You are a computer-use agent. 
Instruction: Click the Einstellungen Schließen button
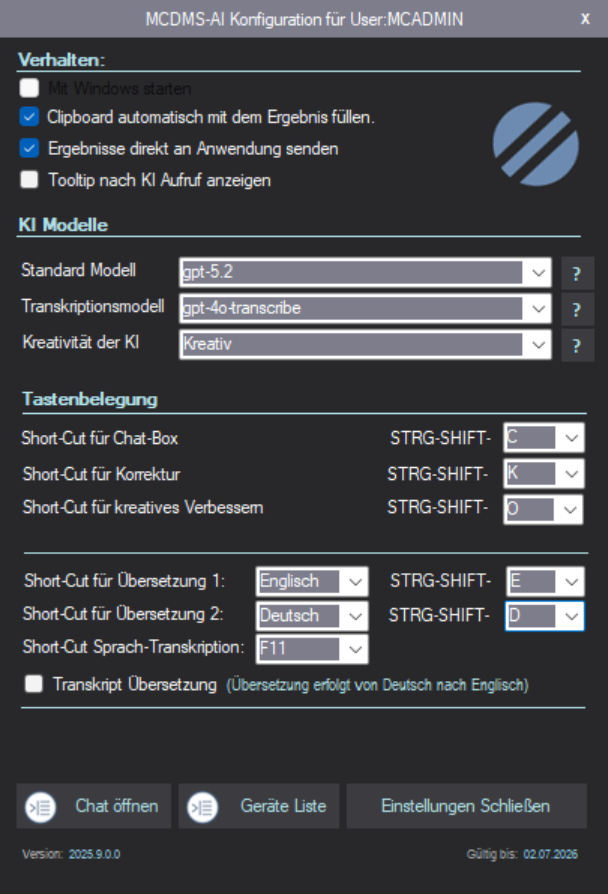tap(465, 806)
